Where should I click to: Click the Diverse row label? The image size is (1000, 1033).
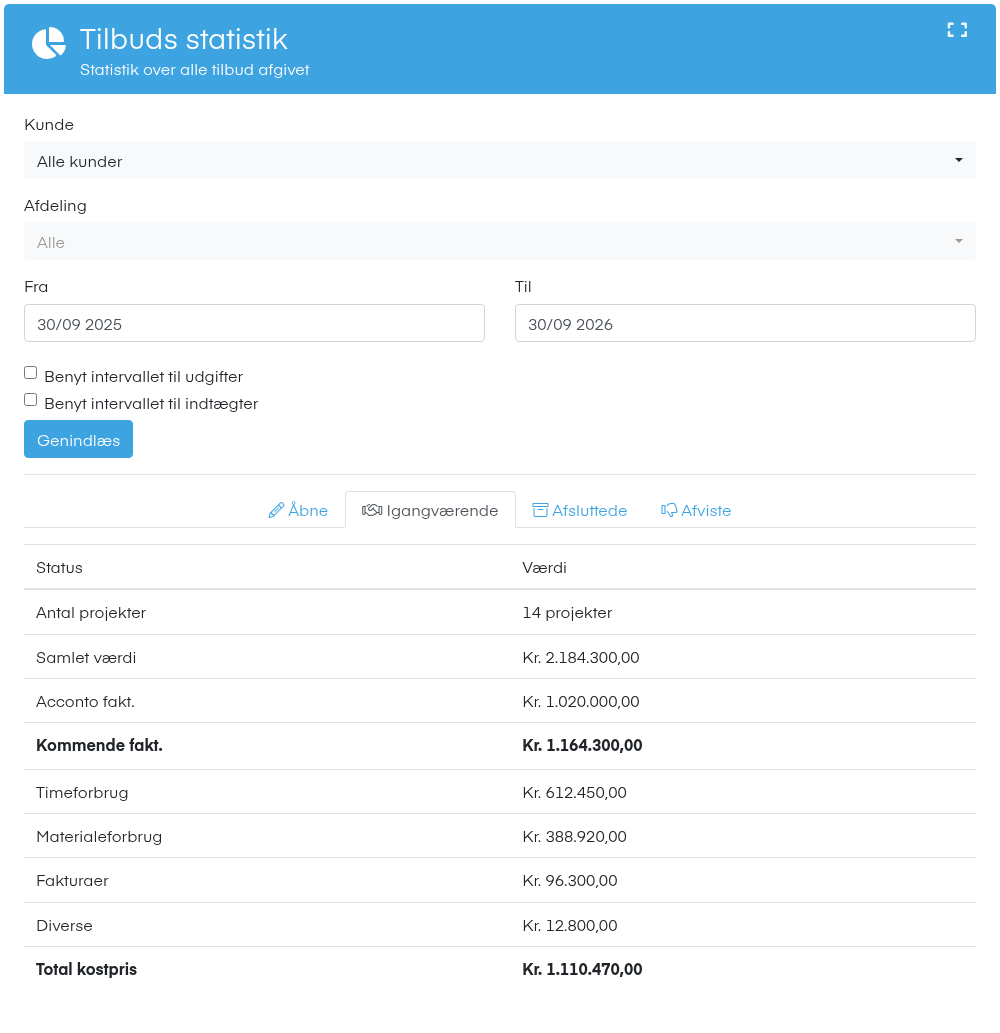[65, 926]
